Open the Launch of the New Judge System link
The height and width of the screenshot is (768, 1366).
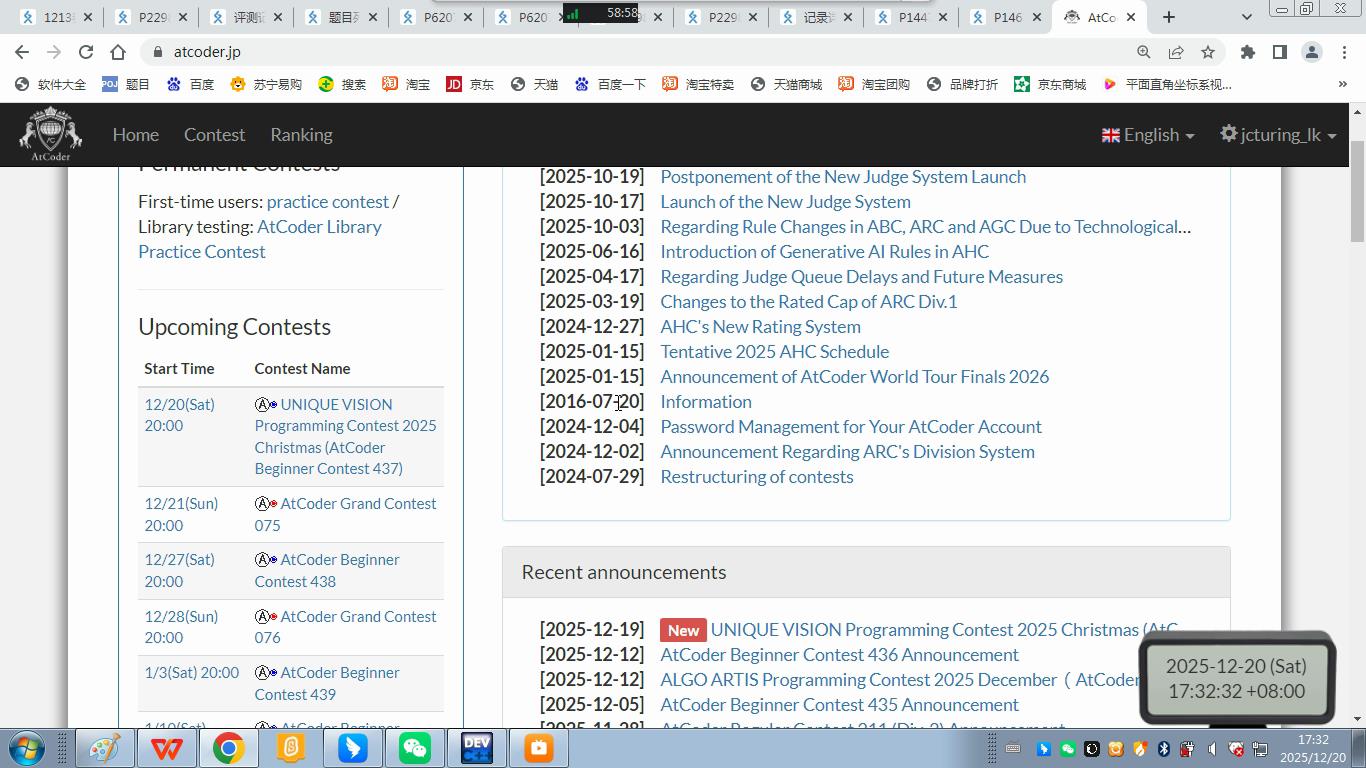[785, 202]
